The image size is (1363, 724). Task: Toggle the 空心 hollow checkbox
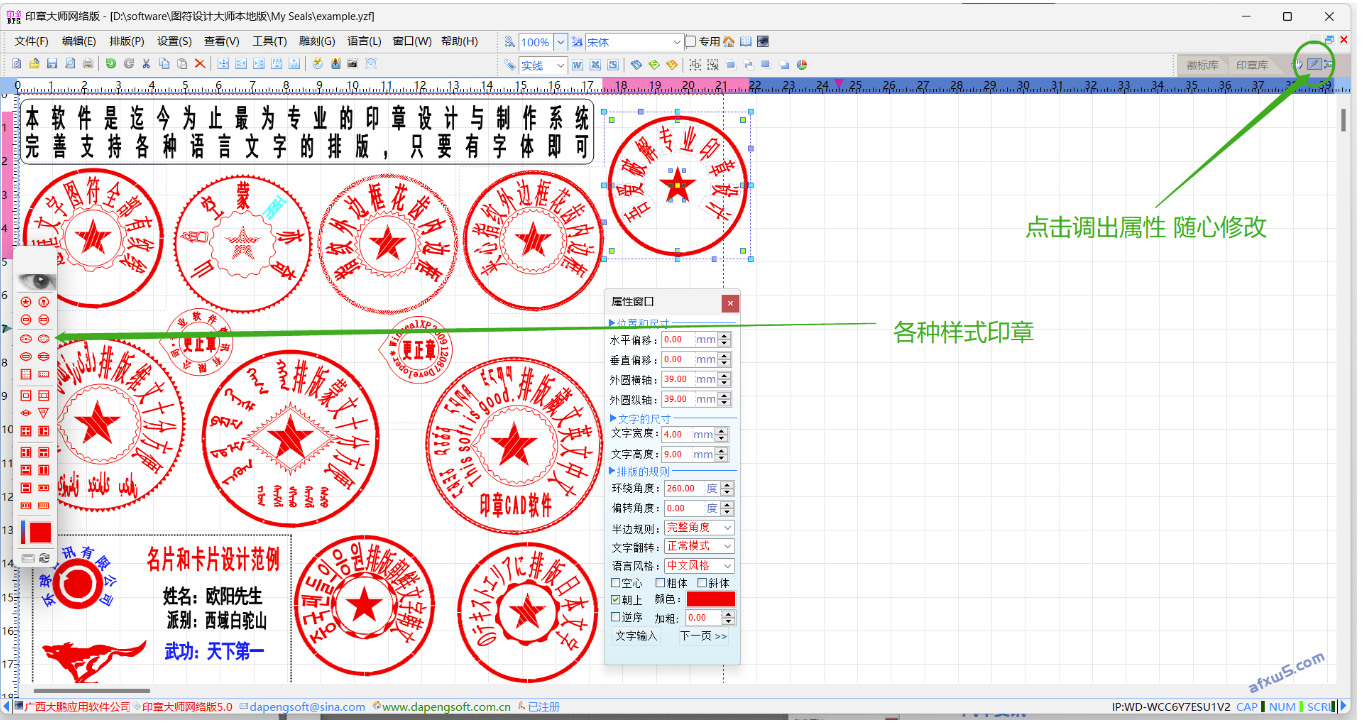coord(617,583)
